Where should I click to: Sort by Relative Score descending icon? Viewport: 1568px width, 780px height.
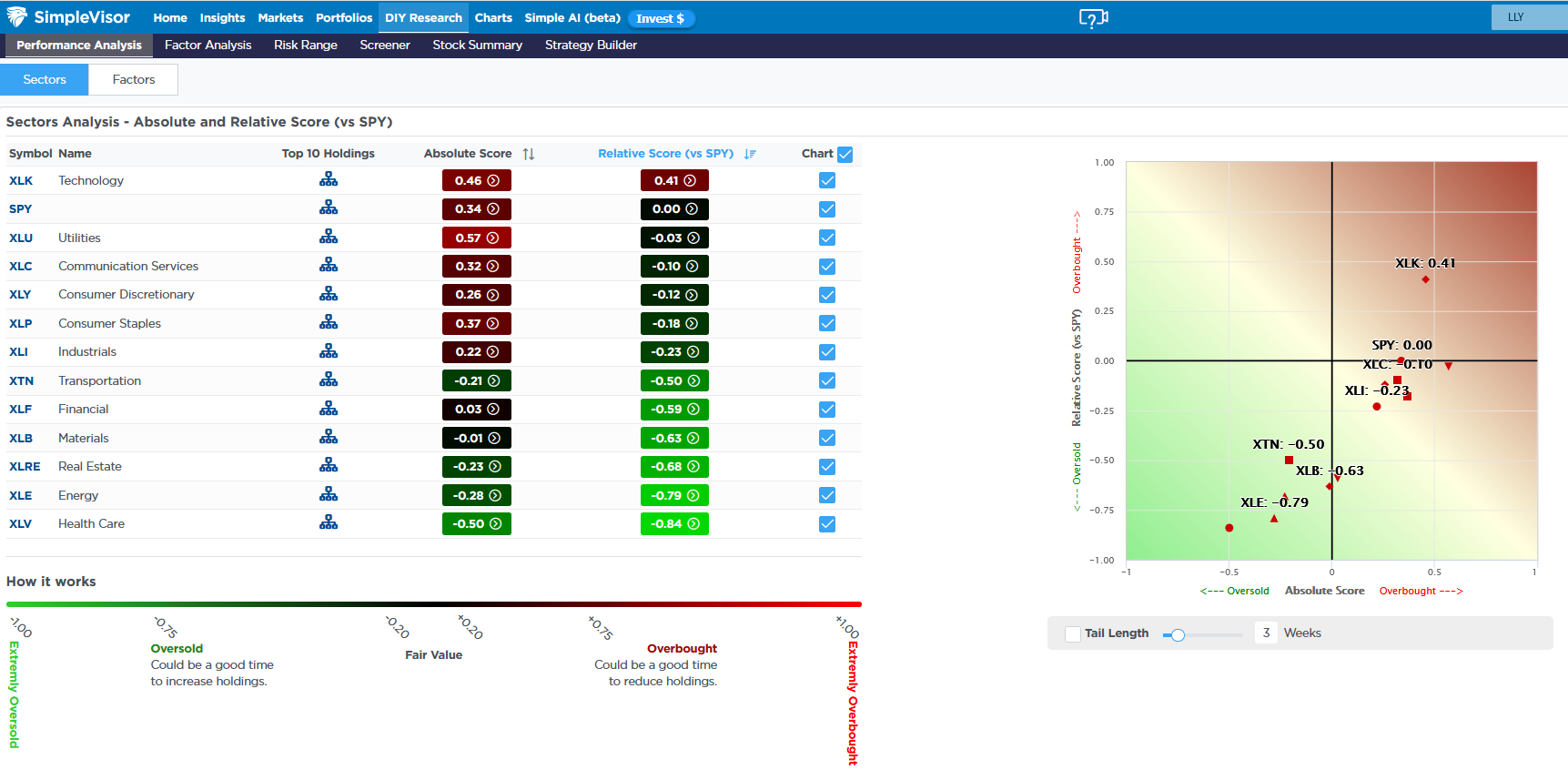coord(750,154)
